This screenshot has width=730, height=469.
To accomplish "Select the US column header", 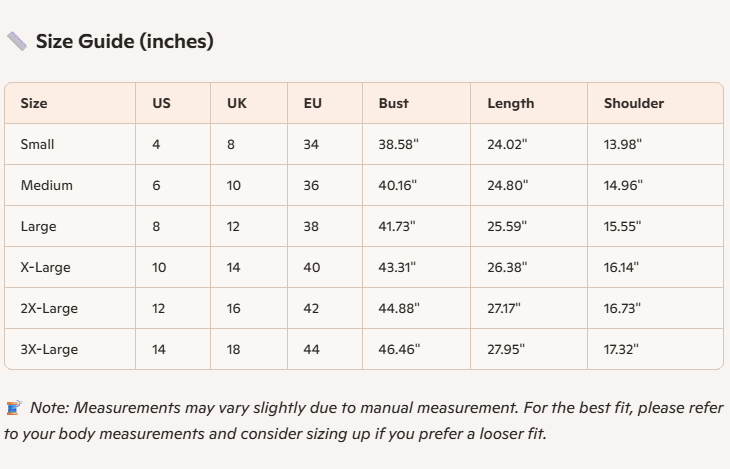I will (x=161, y=103).
